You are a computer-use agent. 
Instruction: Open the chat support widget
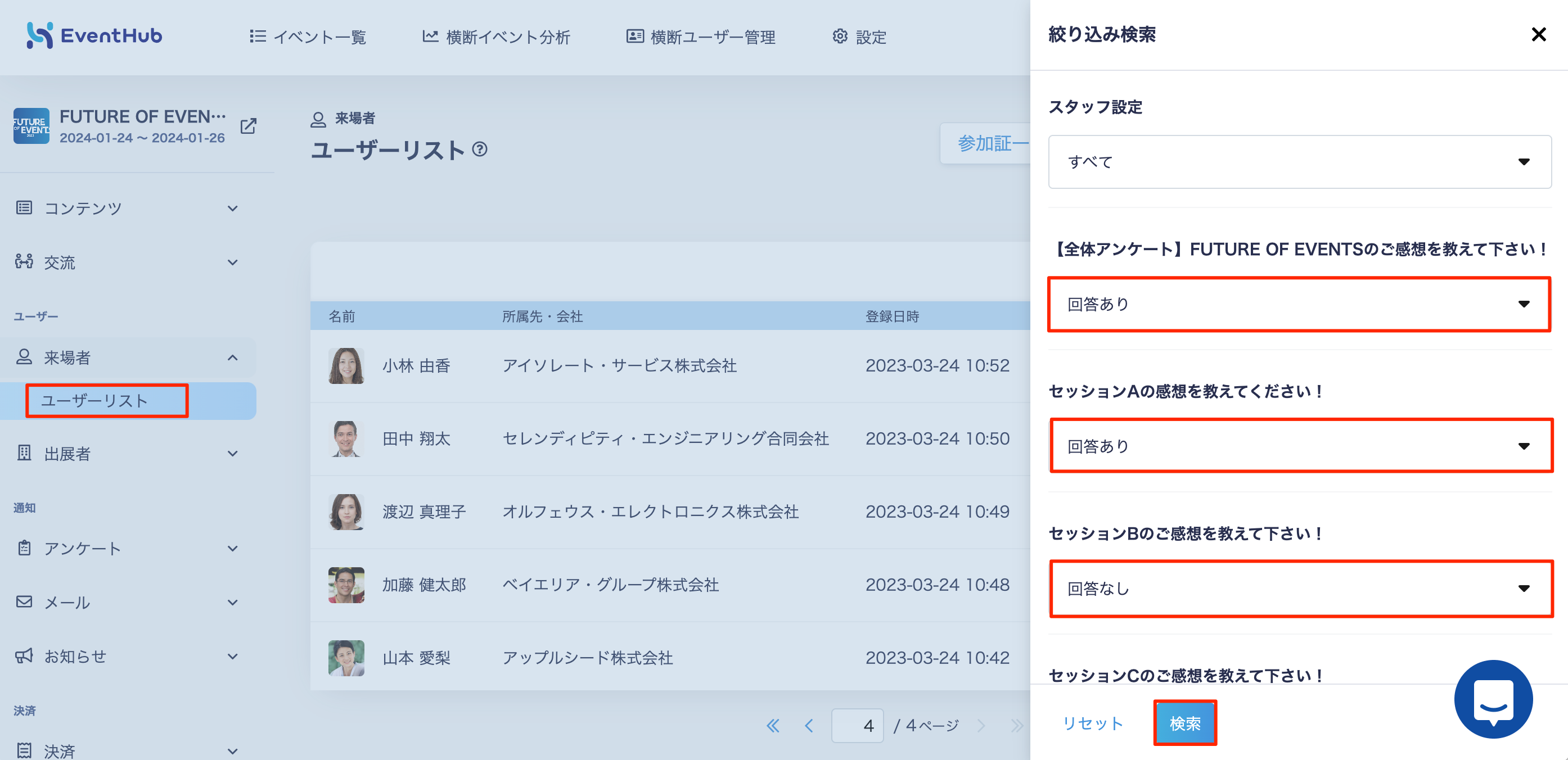point(1493,699)
